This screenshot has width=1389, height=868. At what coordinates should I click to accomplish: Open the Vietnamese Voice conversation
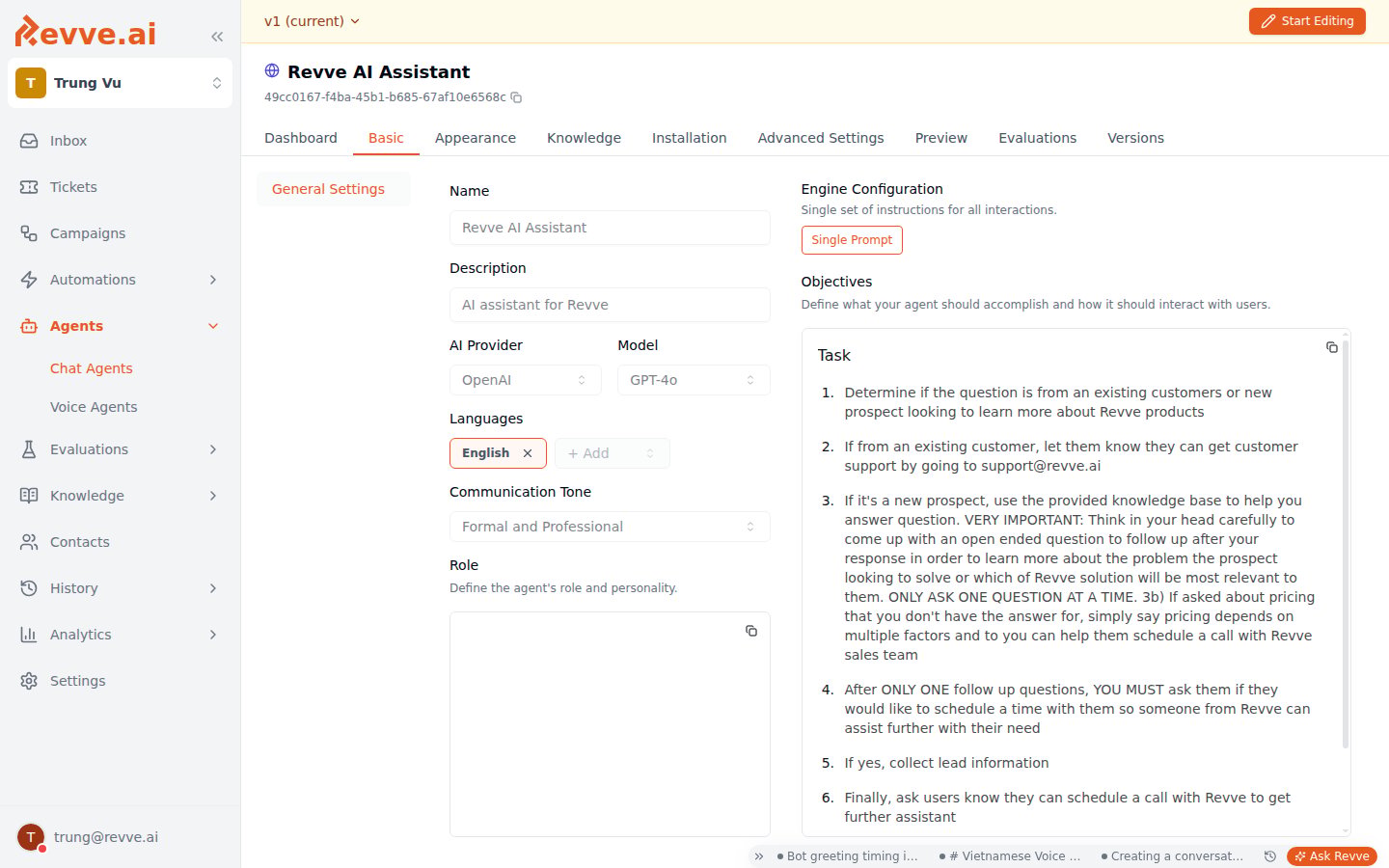click(1011, 856)
